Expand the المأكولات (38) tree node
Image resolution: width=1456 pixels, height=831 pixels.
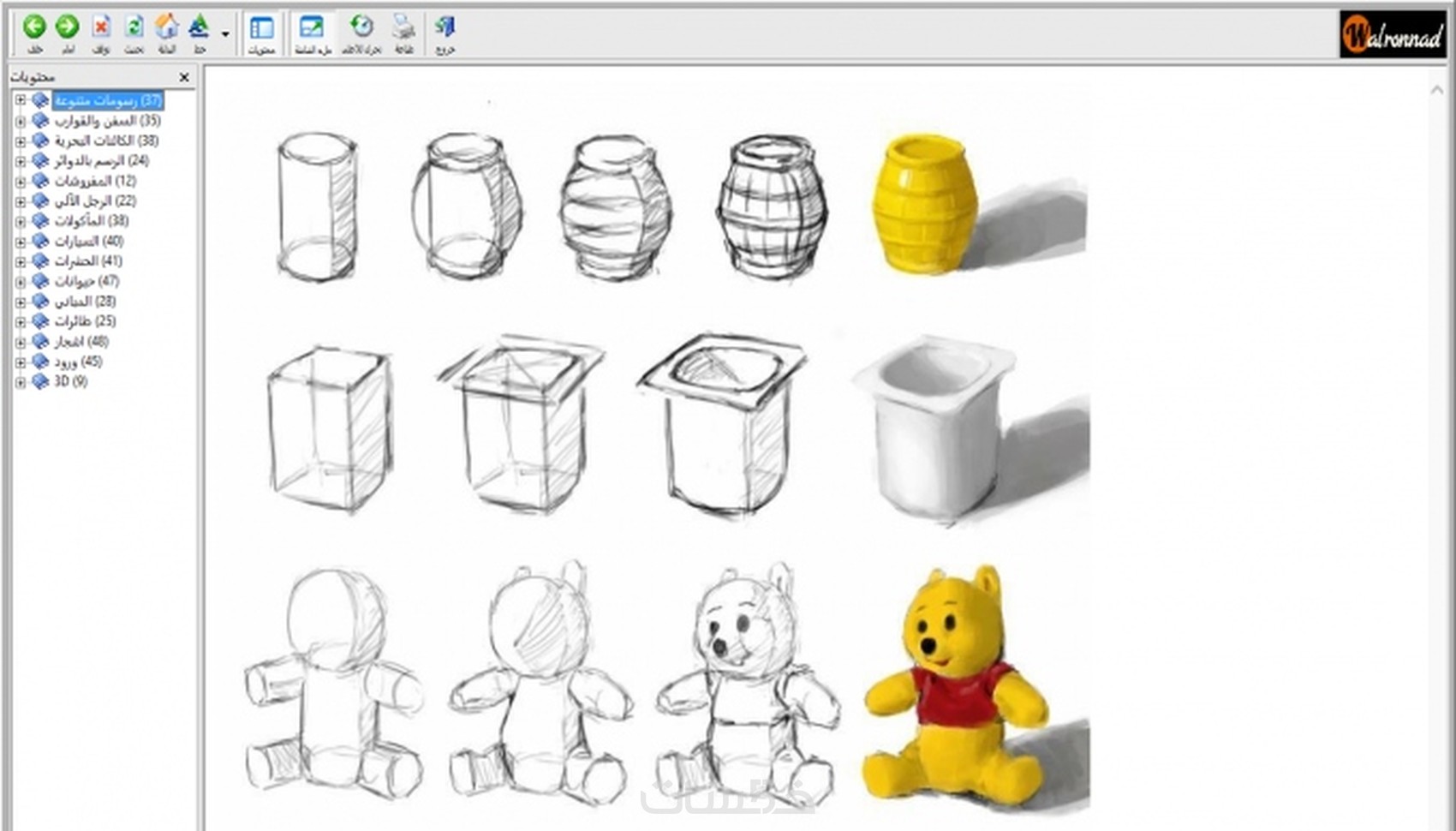(x=21, y=221)
